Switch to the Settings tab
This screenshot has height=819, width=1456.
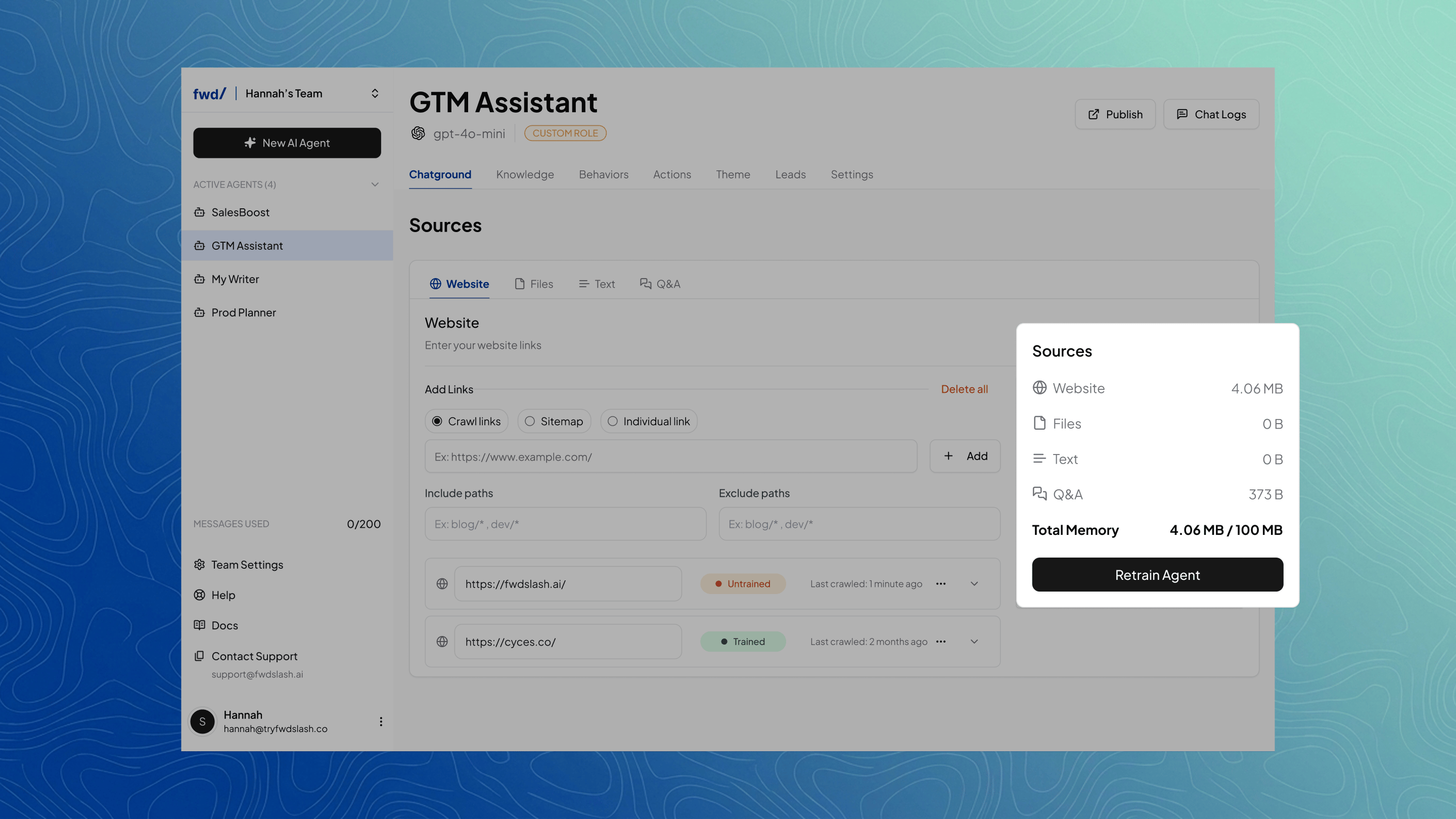click(x=852, y=174)
